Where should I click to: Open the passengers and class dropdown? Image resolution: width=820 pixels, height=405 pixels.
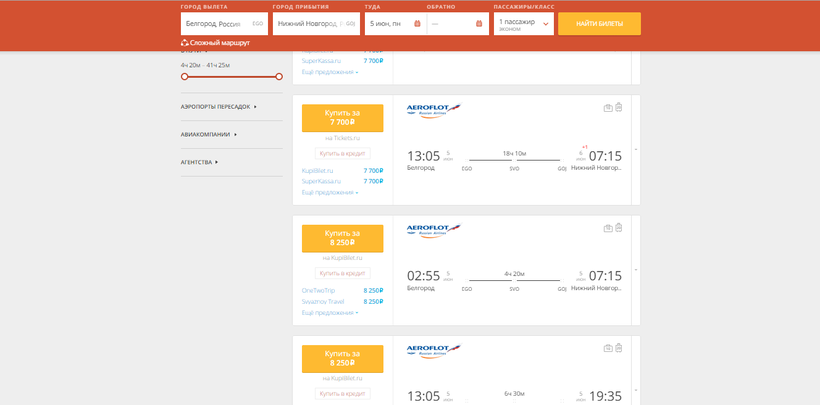coord(524,24)
